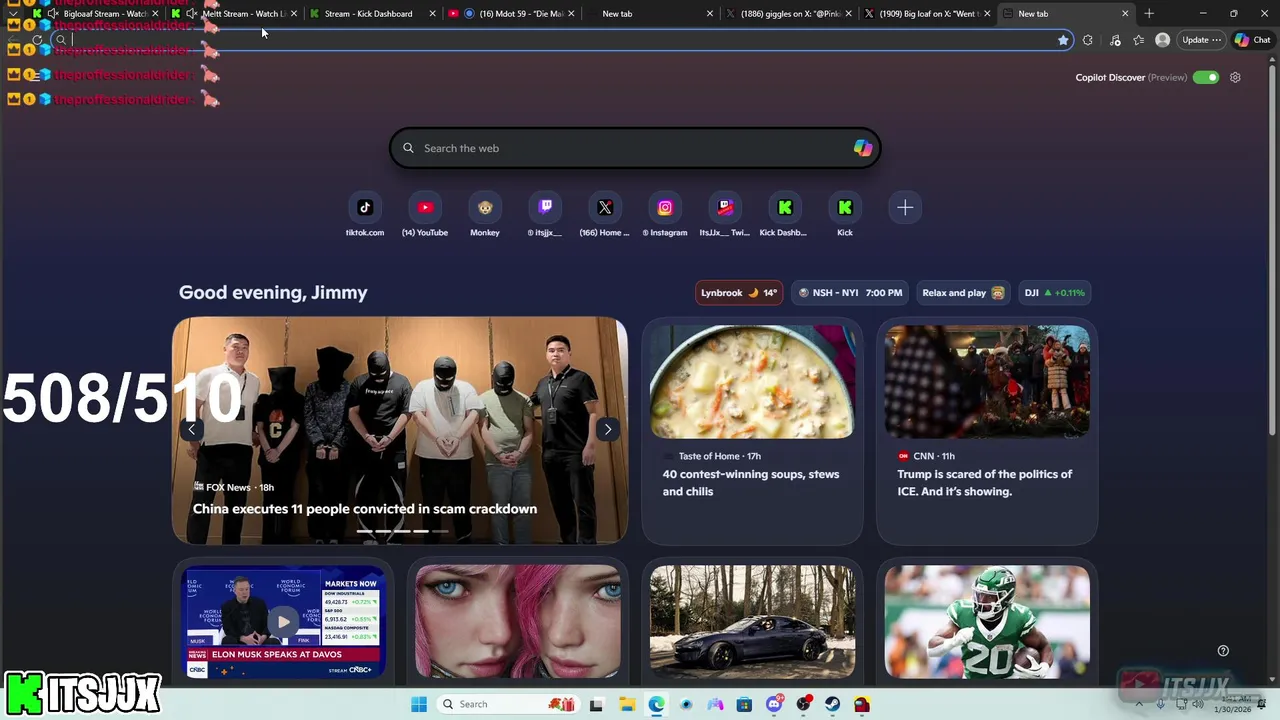The width and height of the screenshot is (1280, 720).
Task: Add a new quick link site
Action: click(905, 208)
